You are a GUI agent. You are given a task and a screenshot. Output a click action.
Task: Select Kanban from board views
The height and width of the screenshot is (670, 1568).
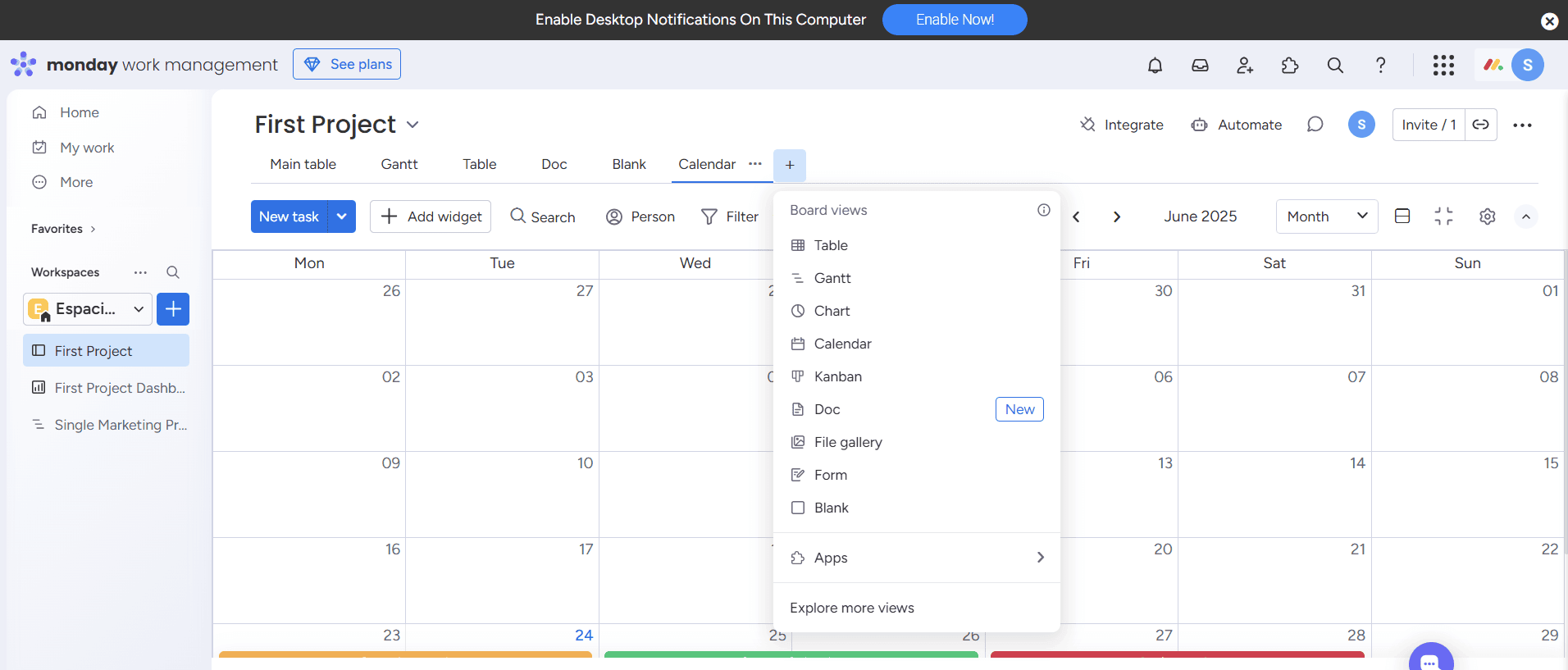[x=837, y=376]
